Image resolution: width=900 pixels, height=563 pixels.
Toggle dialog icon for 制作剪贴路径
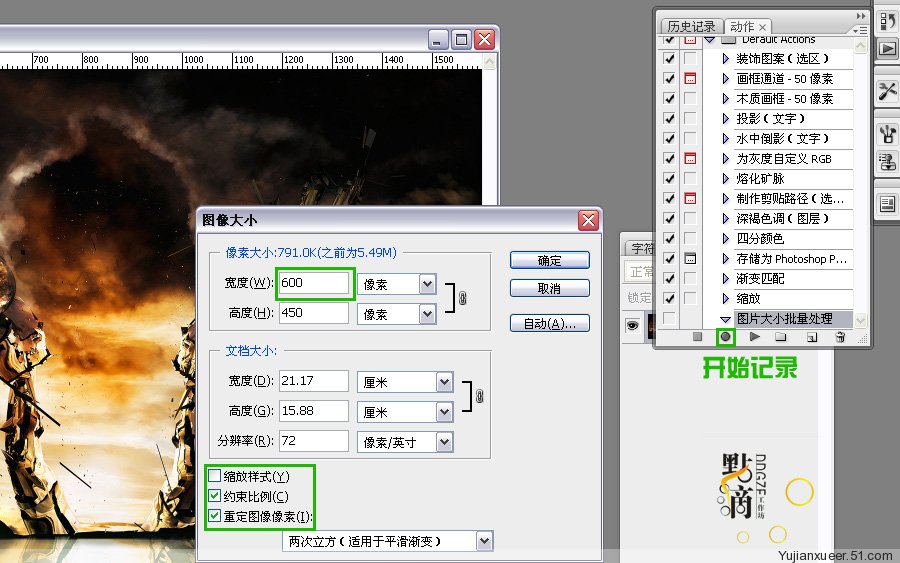[690, 198]
